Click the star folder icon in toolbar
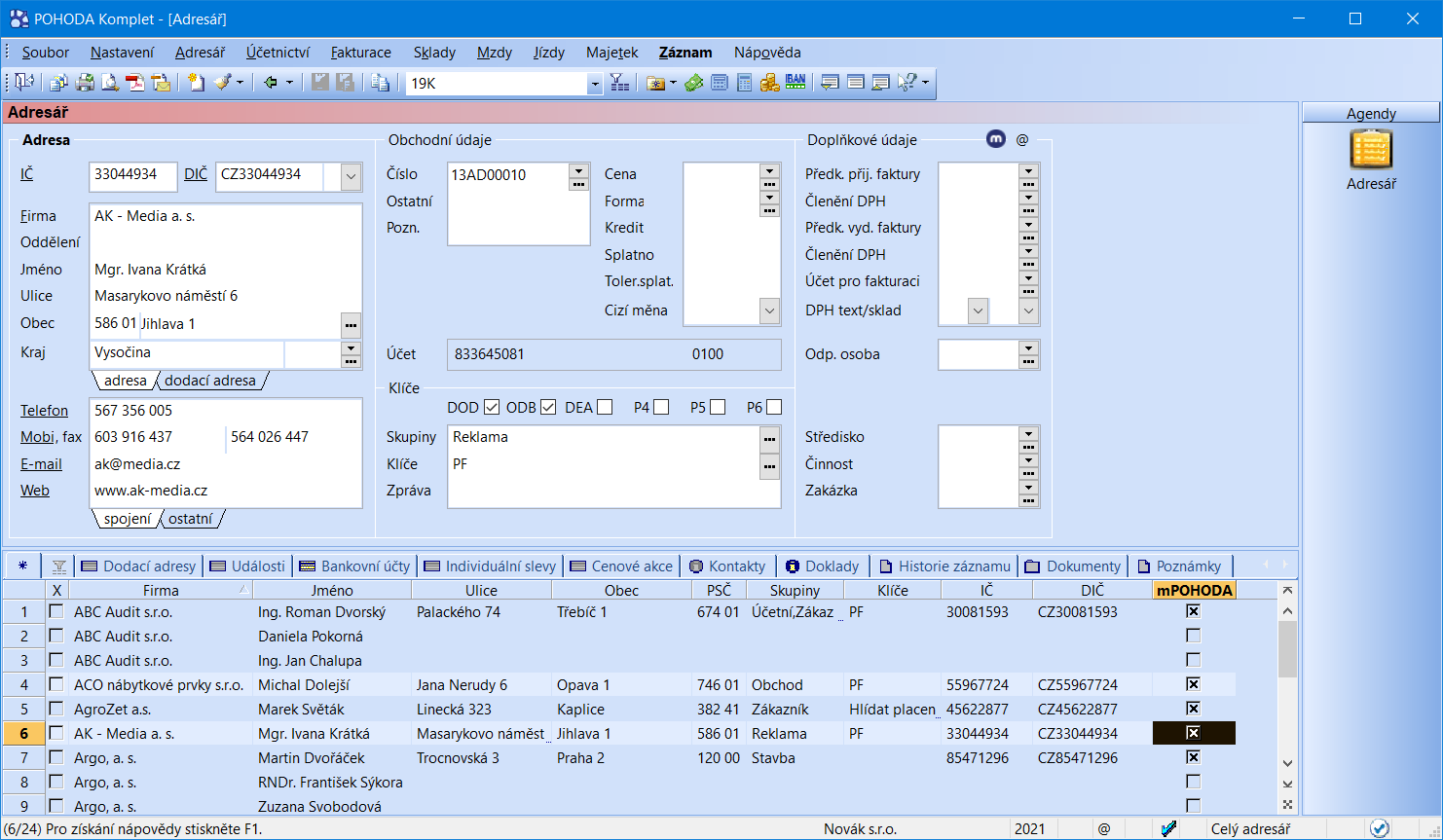1443x840 pixels. point(654,84)
